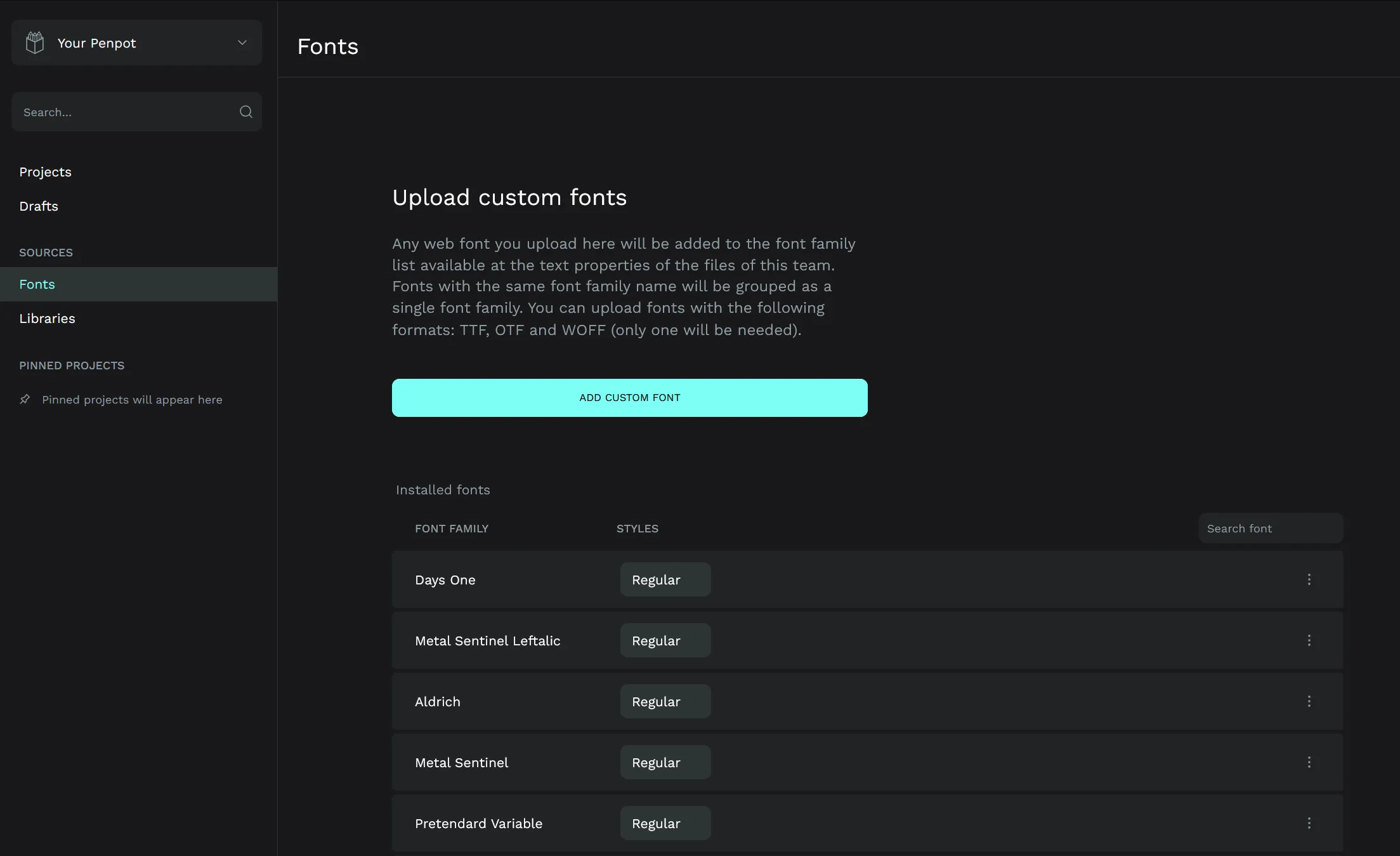Click the pin icon near pinned projects
1400x856 pixels.
tap(25, 399)
